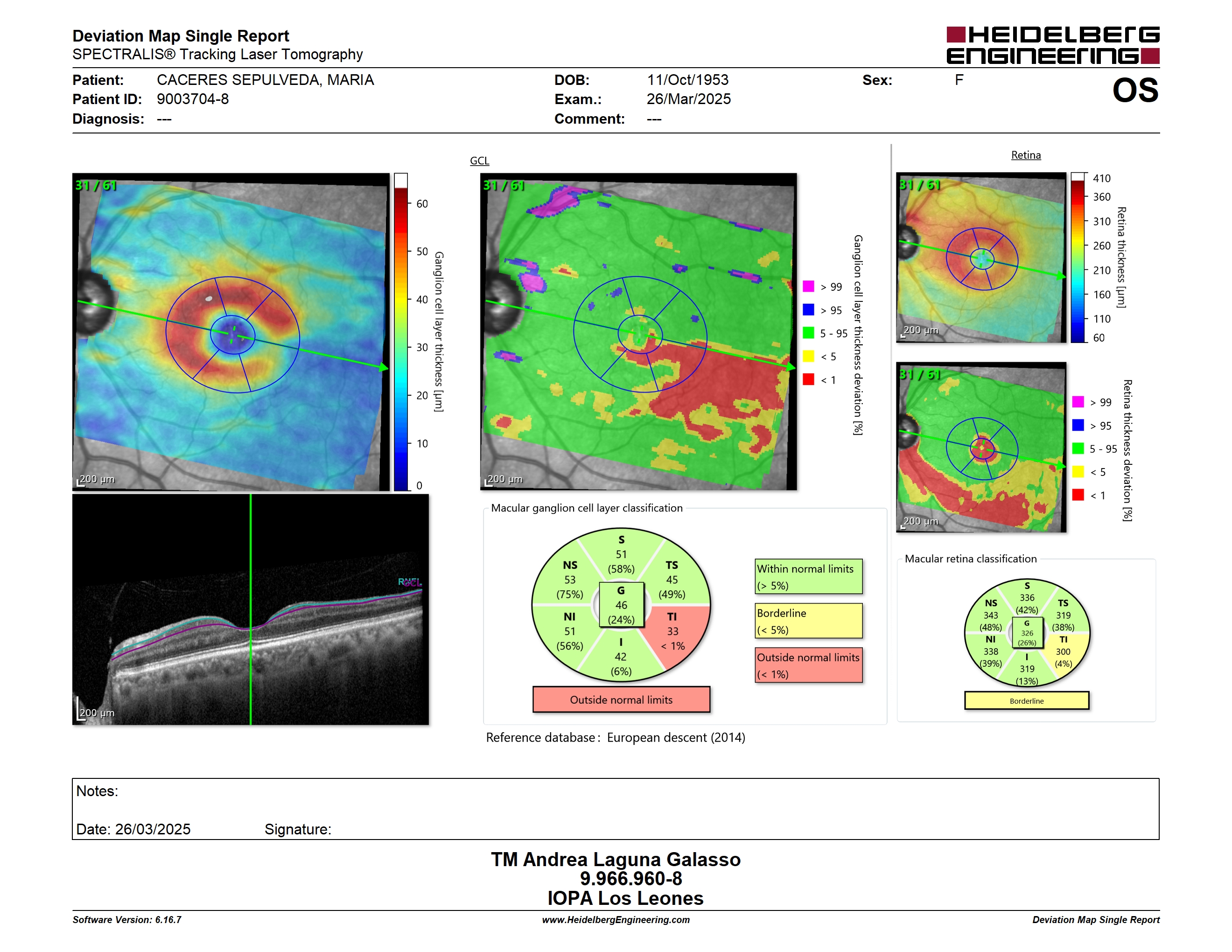1232x952 pixels.
Task: Click the OCT B-scan cross-section image
Action: [251, 609]
